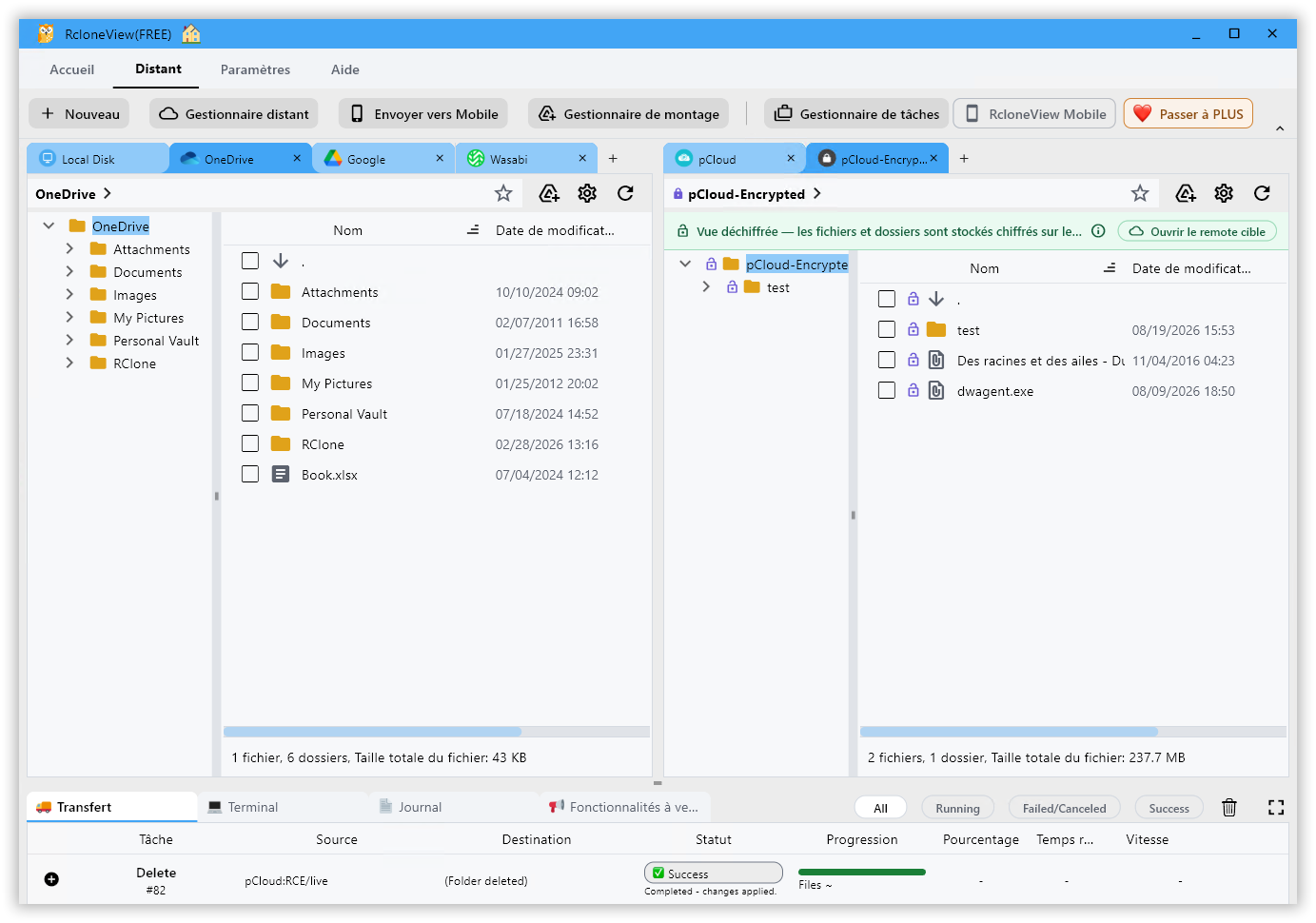Collapse the ribbon toolbar with chevron
The height and width of the screenshot is (923, 1316).
pyautogui.click(x=1280, y=128)
